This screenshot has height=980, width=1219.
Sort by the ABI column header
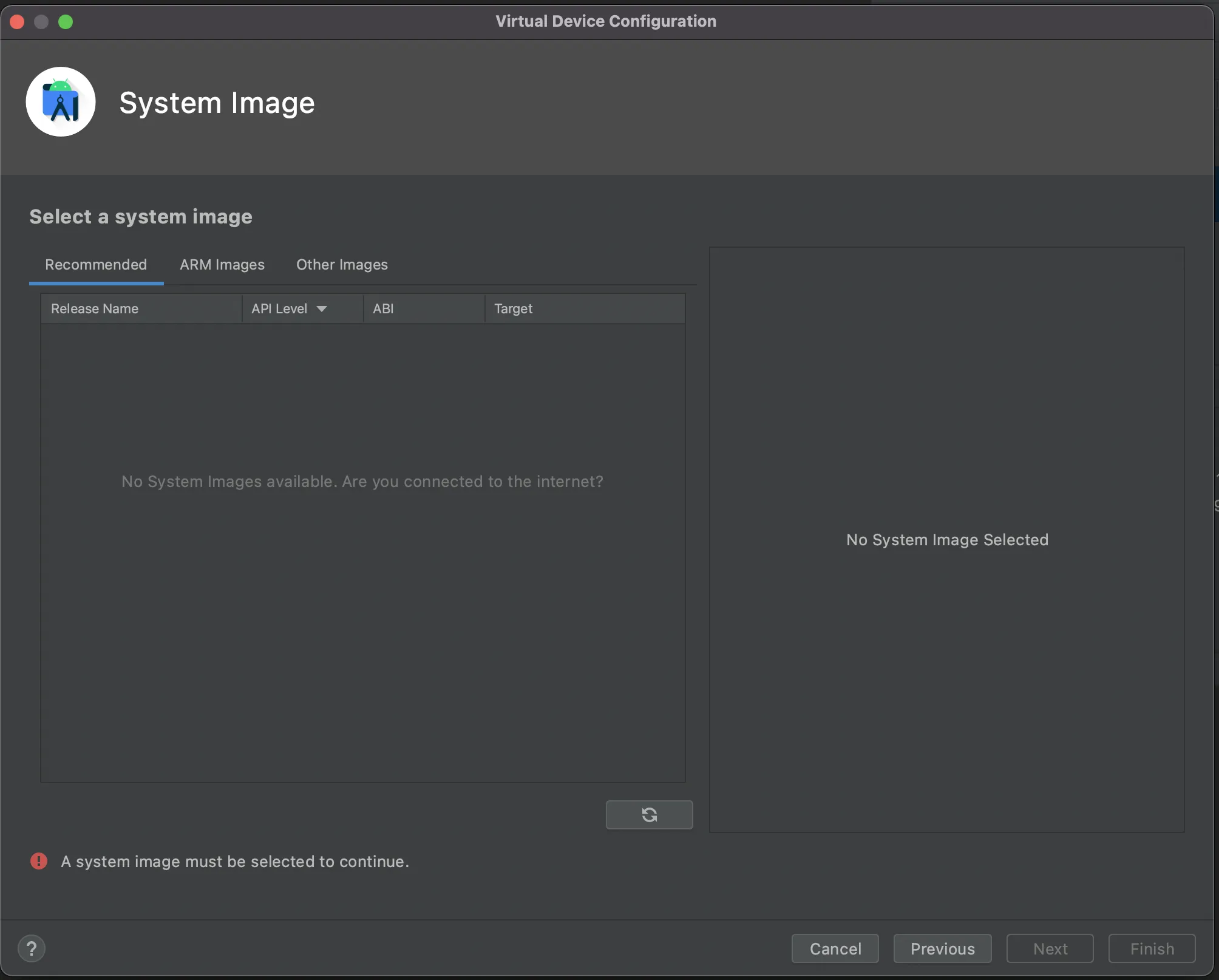(383, 309)
